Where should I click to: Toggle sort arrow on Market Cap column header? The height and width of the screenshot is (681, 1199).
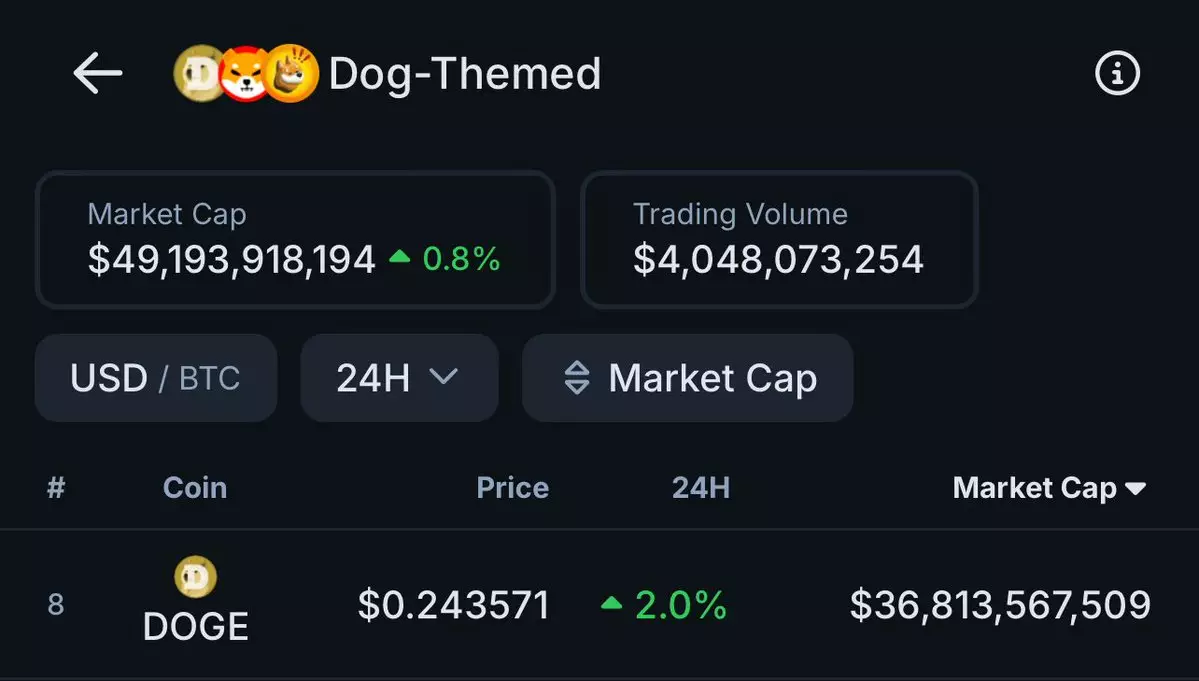pyautogui.click(x=1135, y=489)
